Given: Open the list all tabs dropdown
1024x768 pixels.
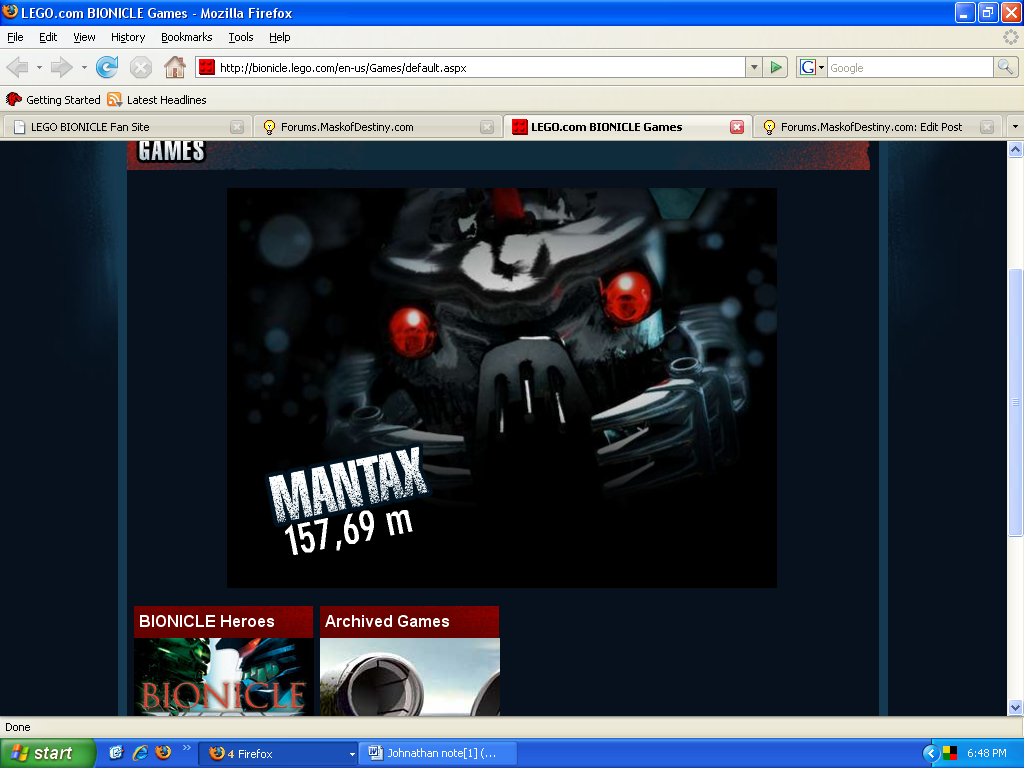Looking at the screenshot, I should coord(1014,127).
